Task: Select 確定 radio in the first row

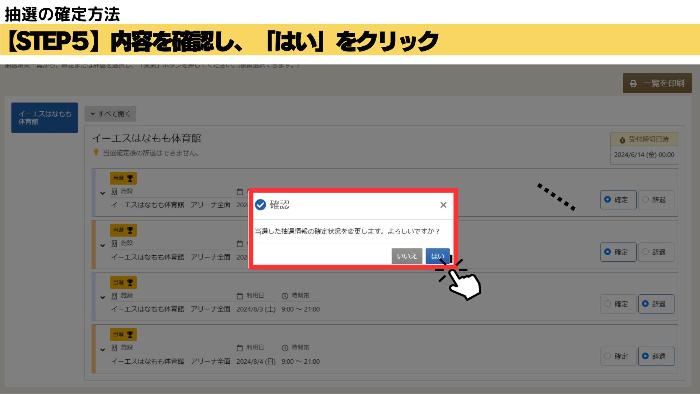Action: point(618,200)
